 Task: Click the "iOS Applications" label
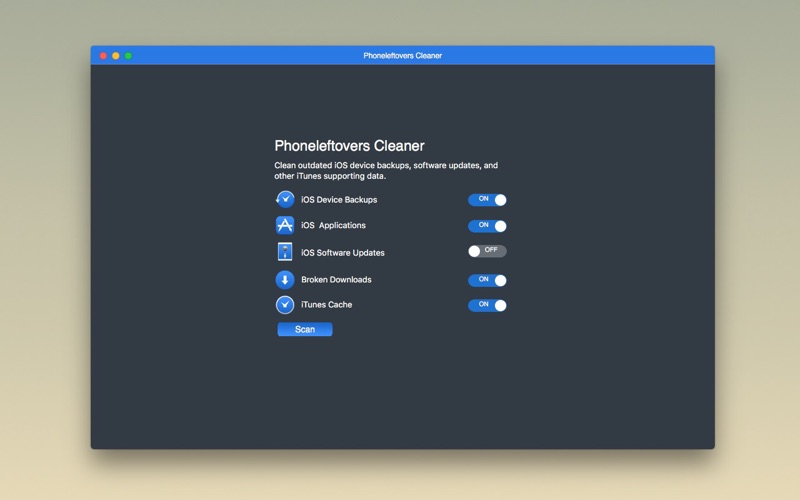333,226
